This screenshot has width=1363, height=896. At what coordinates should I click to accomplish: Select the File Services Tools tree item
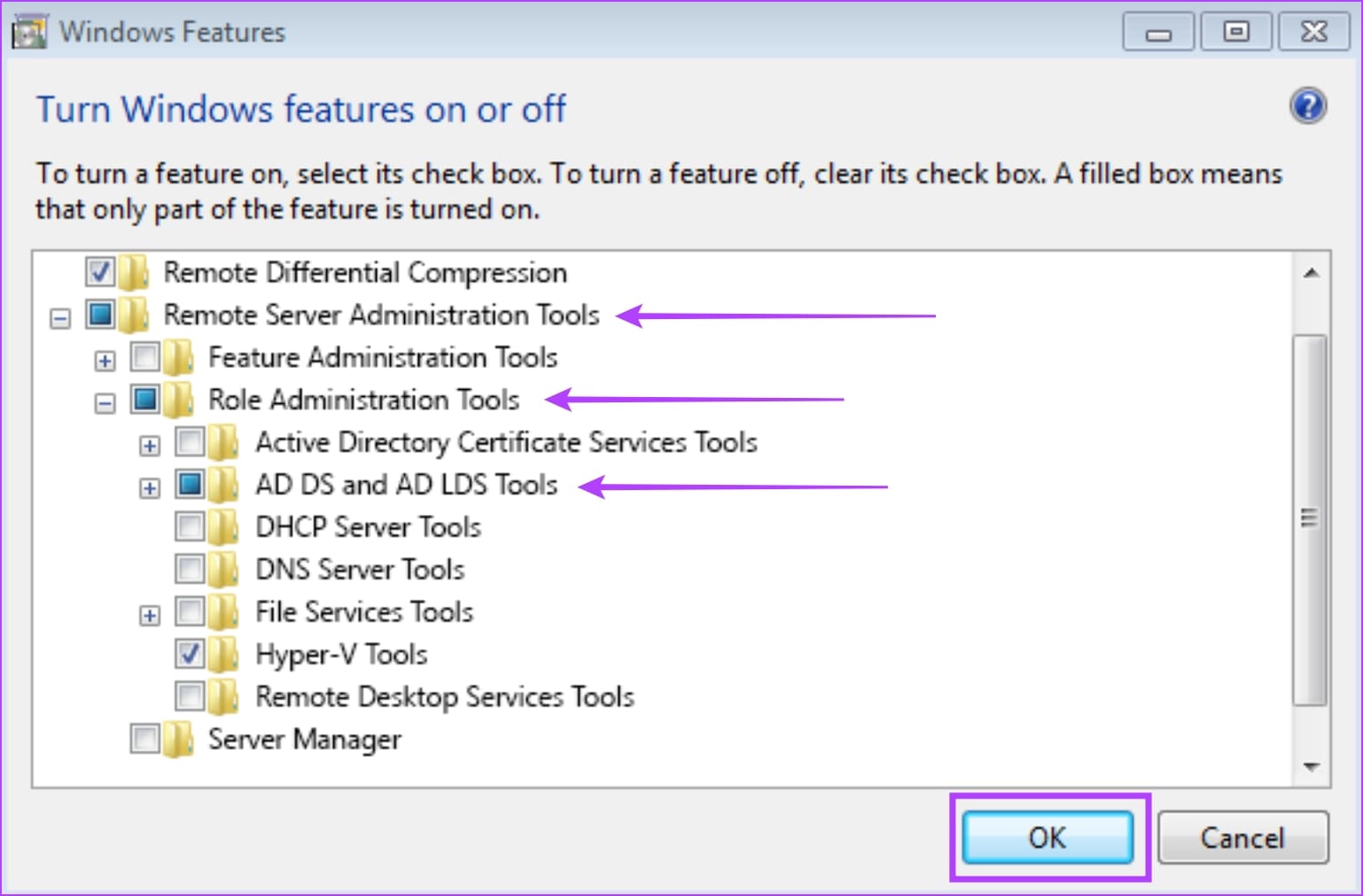coord(364,612)
